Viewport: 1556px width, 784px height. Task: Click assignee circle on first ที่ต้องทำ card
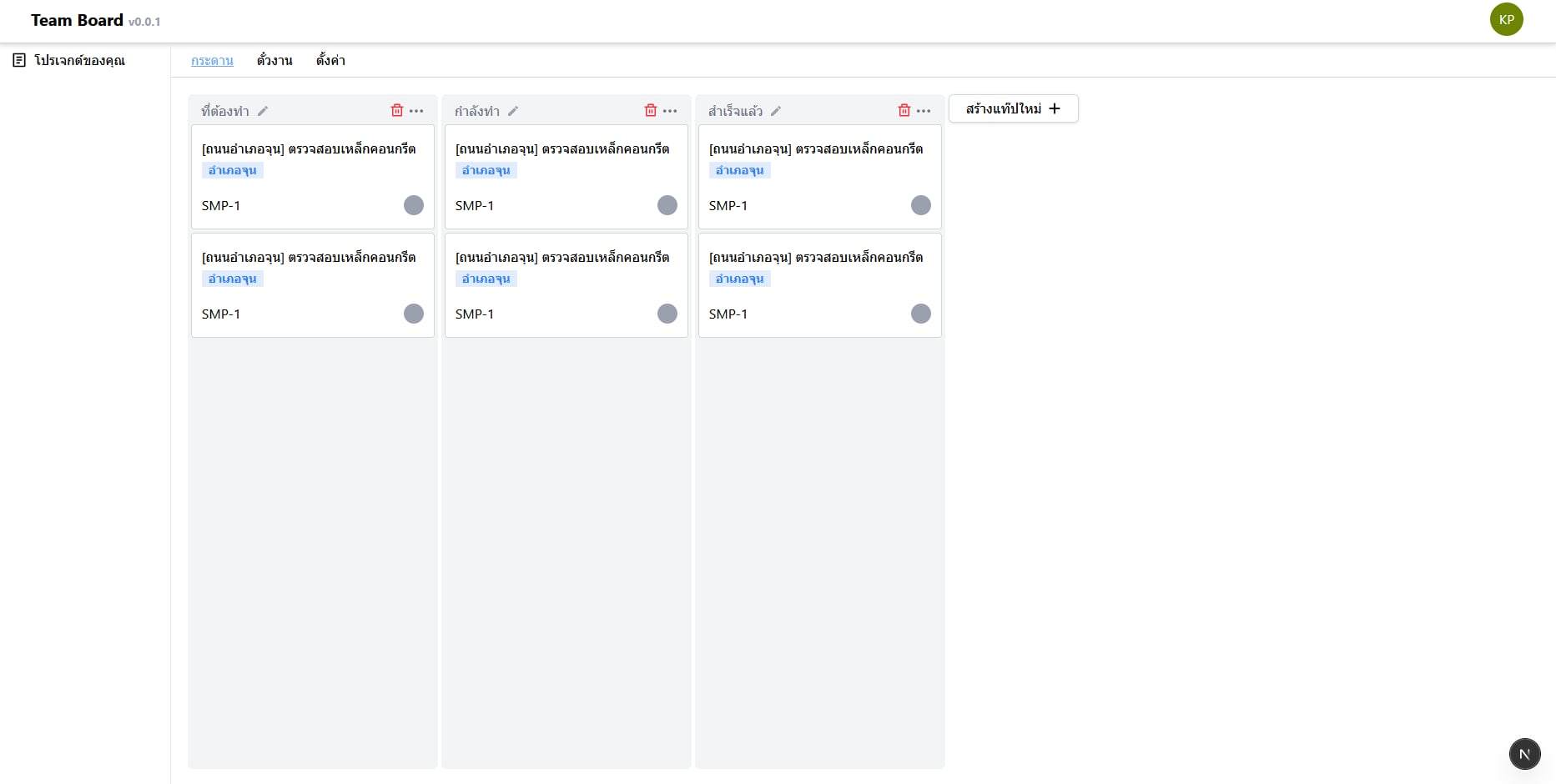click(414, 205)
